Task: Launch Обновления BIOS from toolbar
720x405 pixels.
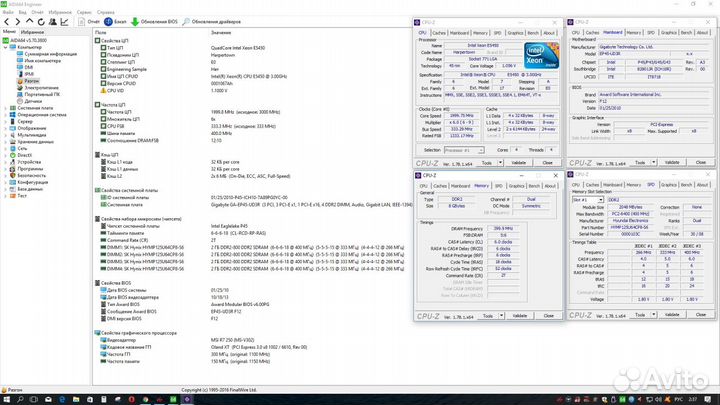Action: pyautogui.click(x=154, y=22)
